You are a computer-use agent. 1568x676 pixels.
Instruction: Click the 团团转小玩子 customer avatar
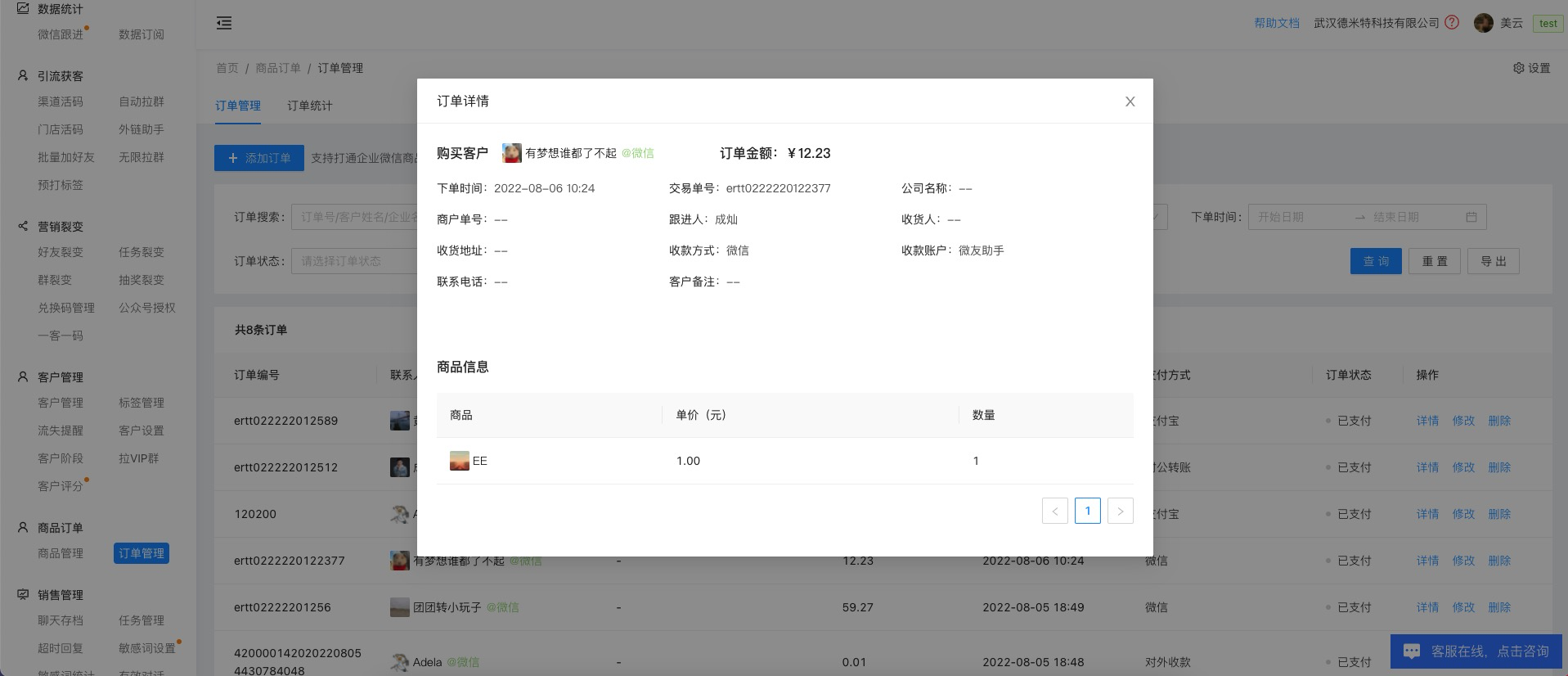click(399, 607)
